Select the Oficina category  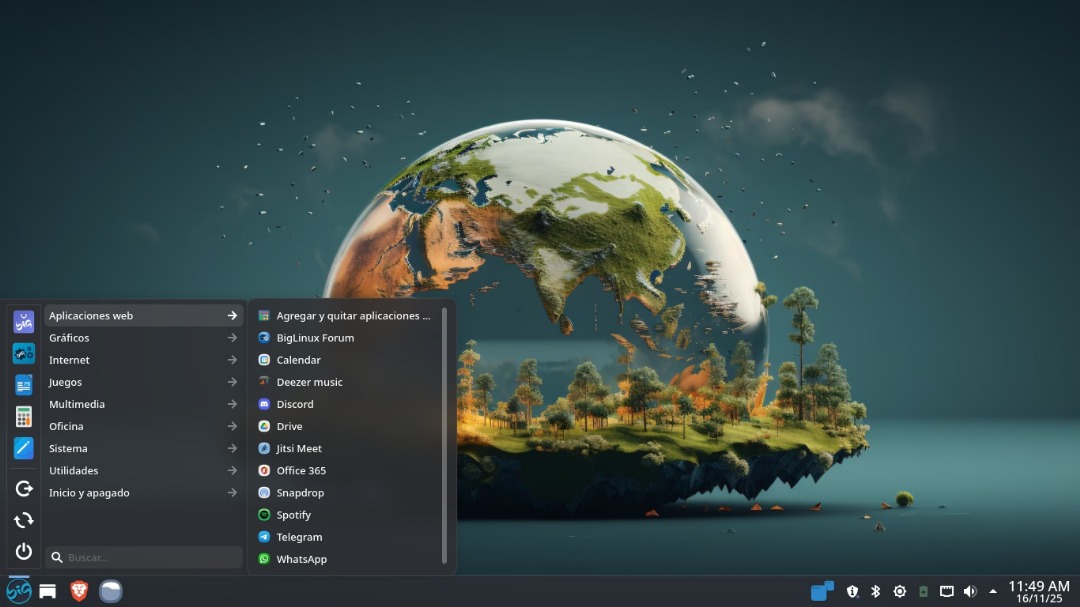(x=144, y=426)
